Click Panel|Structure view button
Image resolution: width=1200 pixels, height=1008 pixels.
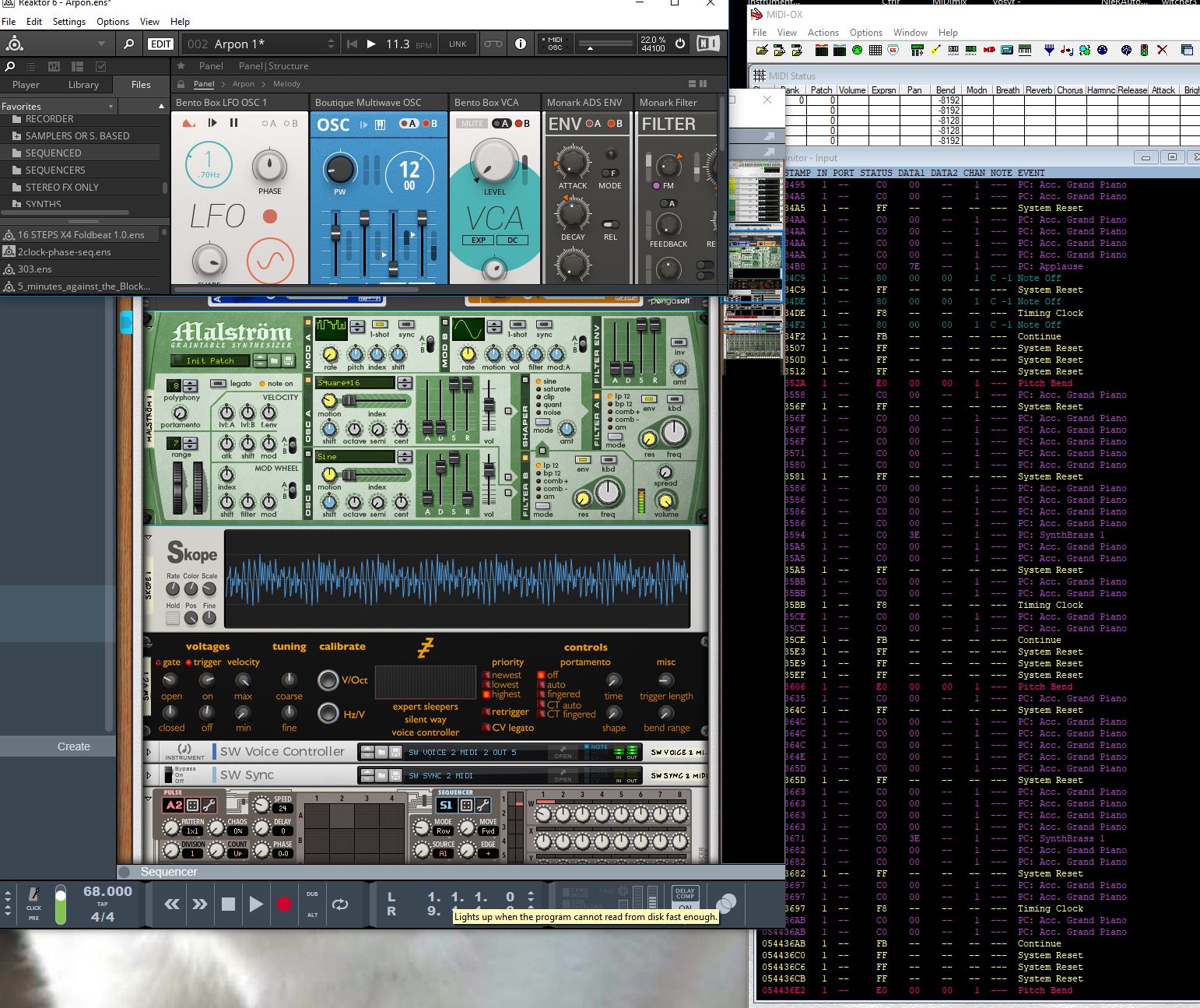(273, 66)
